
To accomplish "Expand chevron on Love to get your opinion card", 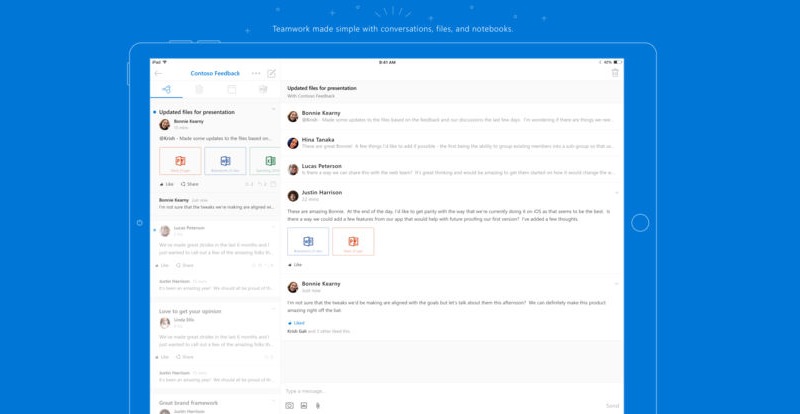I will [273, 308].
